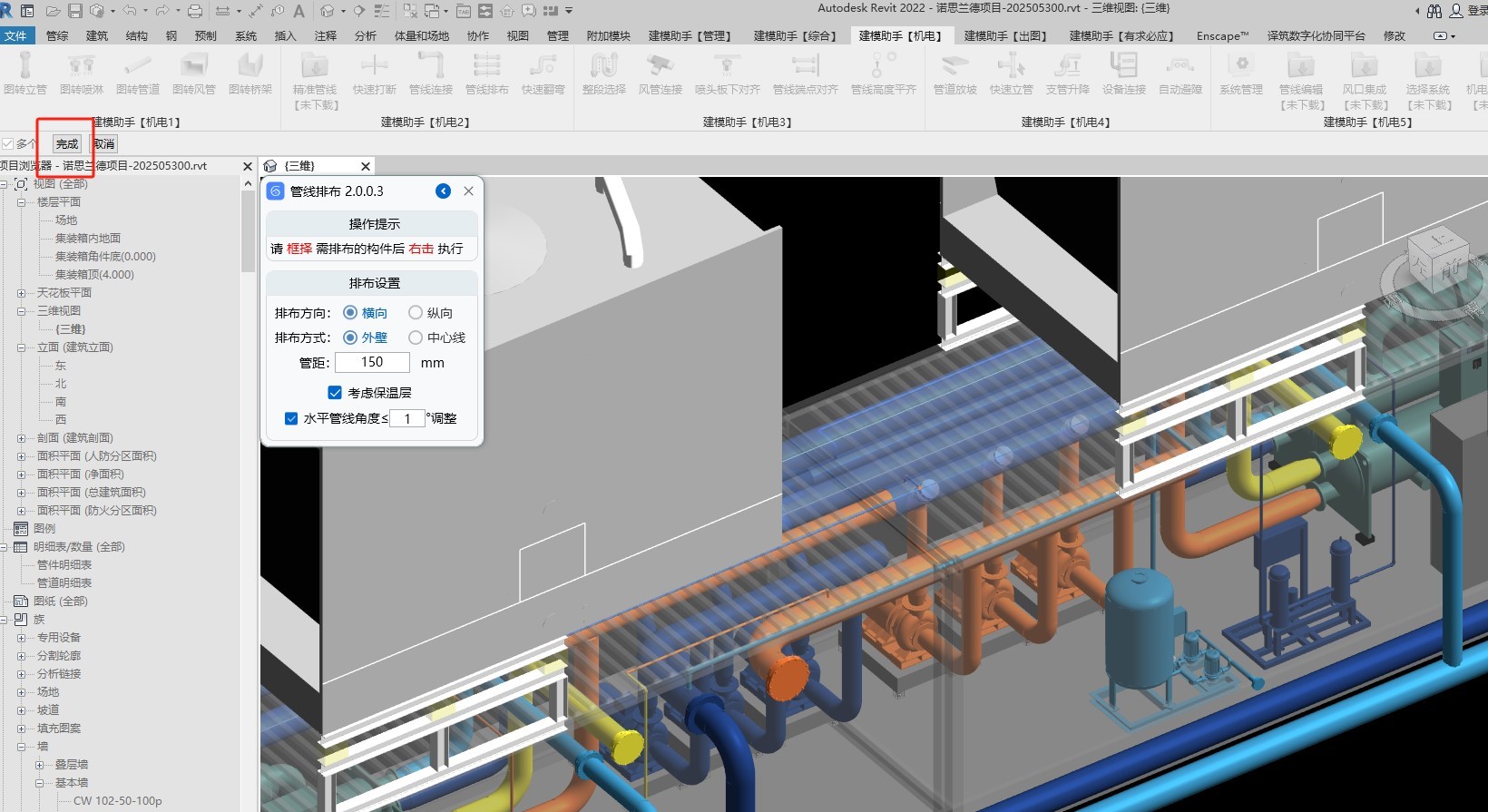Click the 取消 button
Viewport: 1488px width, 812px height.
(x=104, y=144)
